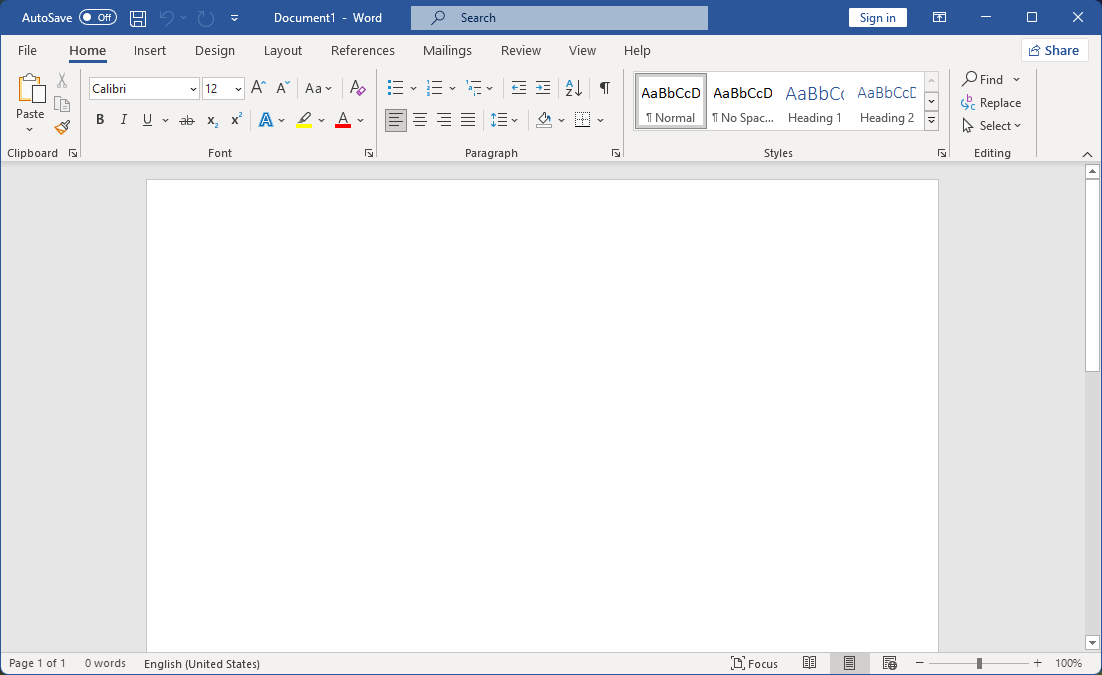This screenshot has width=1102, height=675.
Task: Apply subscript formatting
Action: [x=212, y=120]
